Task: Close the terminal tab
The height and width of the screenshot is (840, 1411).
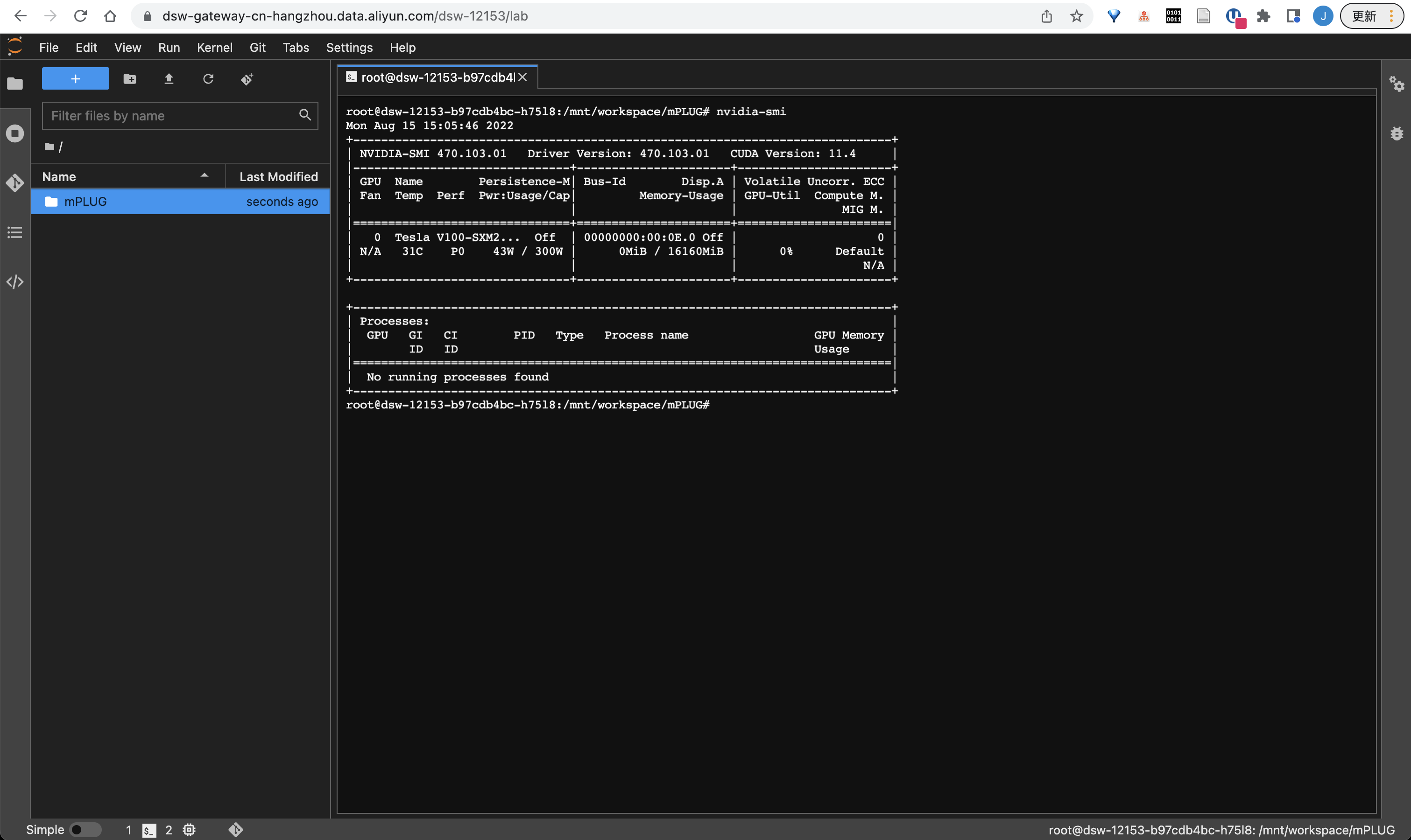Action: point(522,77)
